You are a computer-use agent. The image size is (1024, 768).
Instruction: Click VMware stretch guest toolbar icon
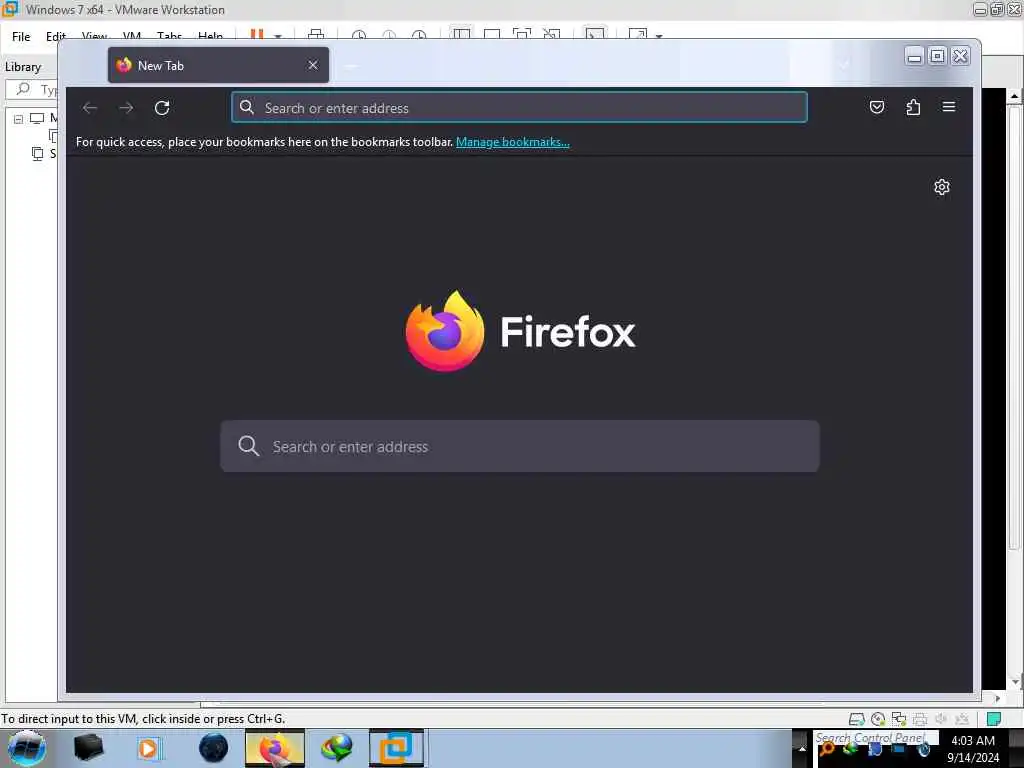[x=638, y=35]
